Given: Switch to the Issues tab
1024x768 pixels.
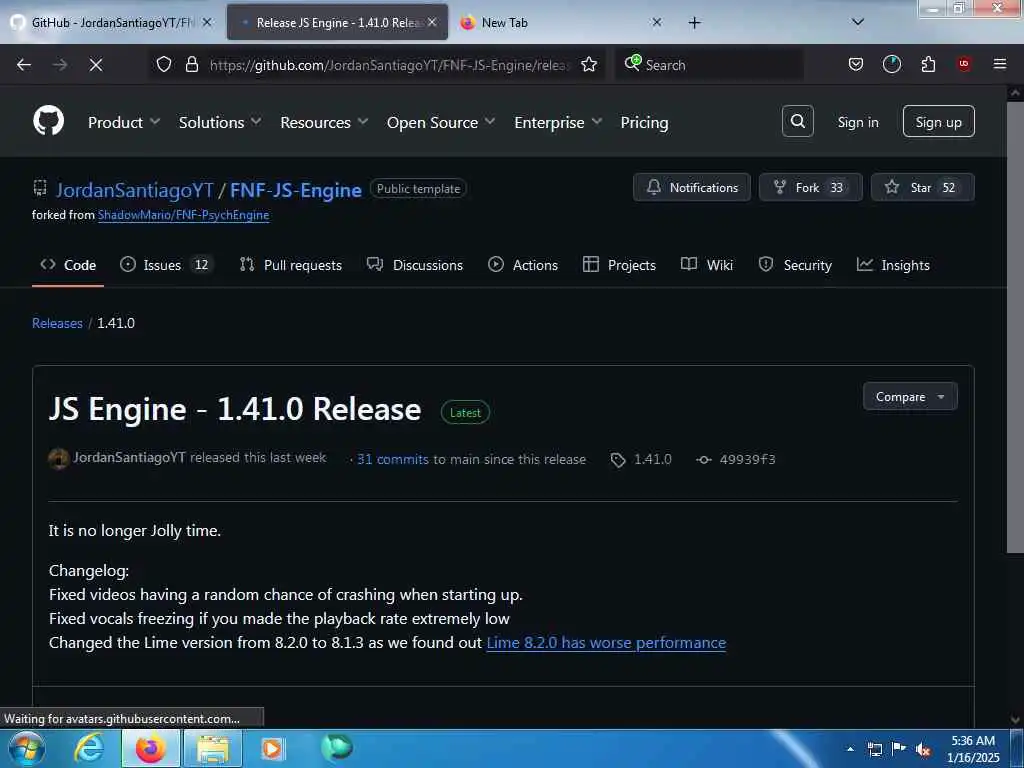Looking at the screenshot, I should 166,265.
